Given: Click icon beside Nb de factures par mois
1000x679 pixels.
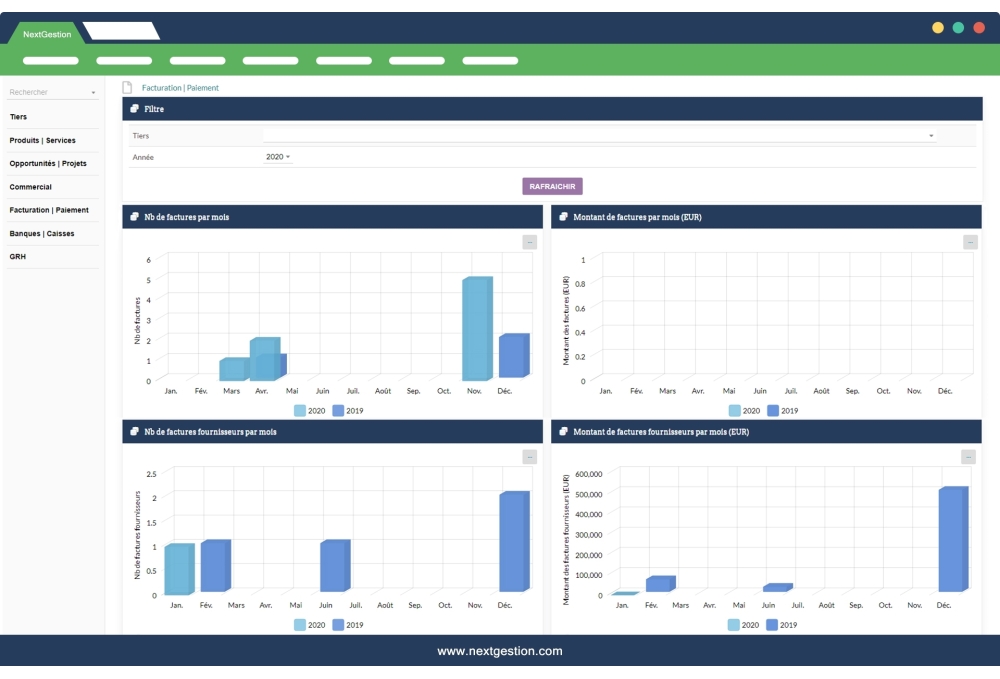Looking at the screenshot, I should tap(135, 217).
